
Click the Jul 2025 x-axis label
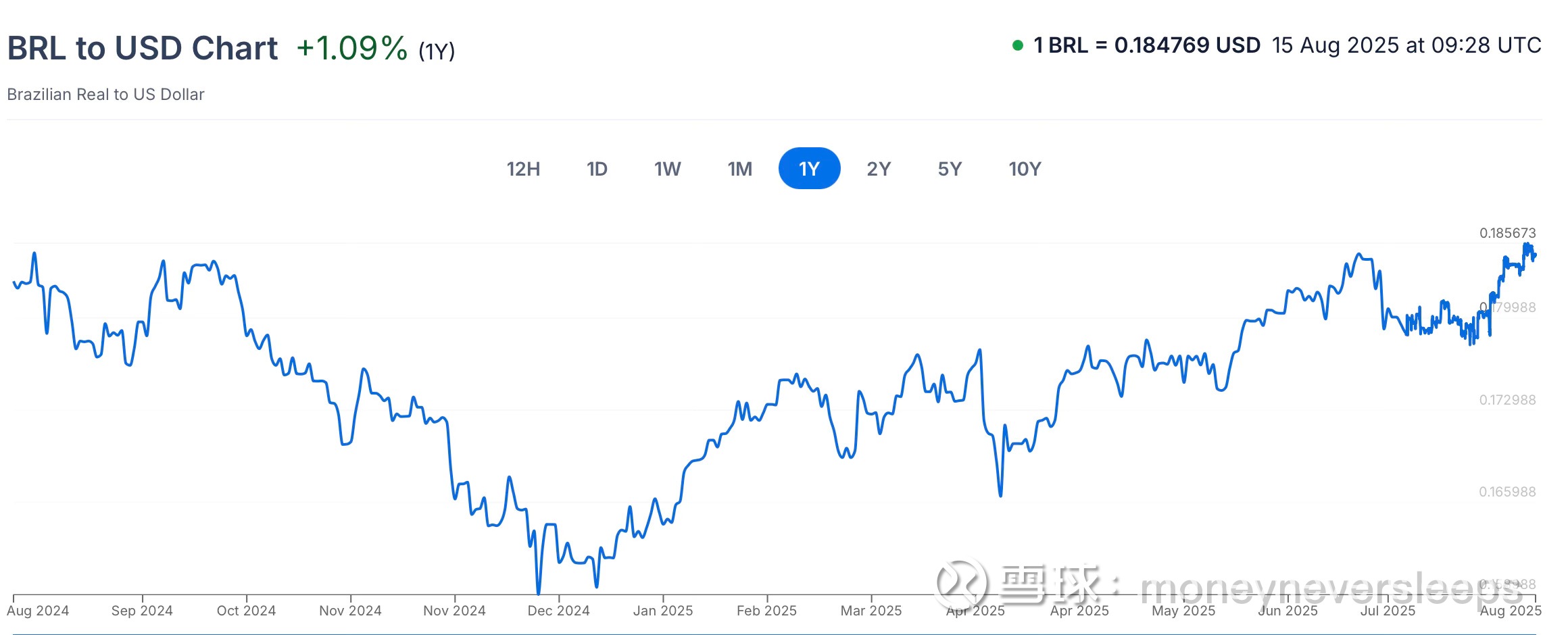pos(1388,611)
